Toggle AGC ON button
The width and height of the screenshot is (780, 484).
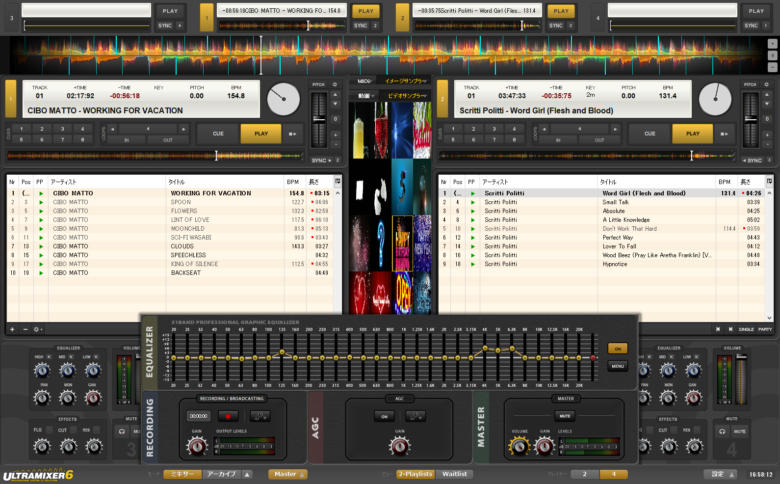384,416
